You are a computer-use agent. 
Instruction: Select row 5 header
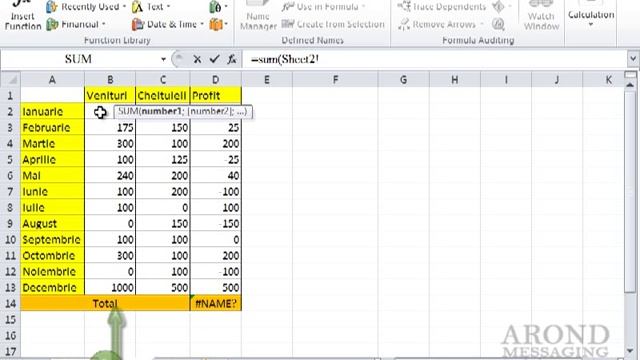click(x=10, y=160)
